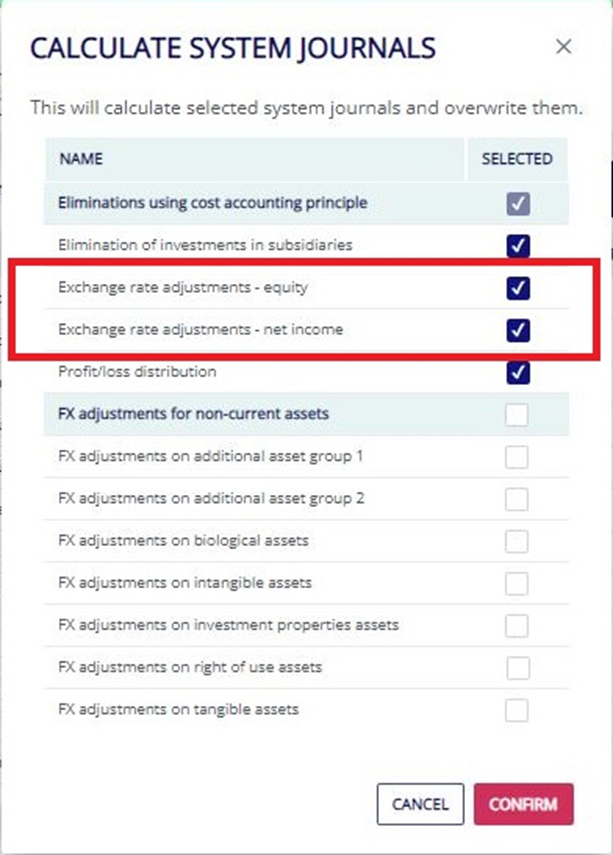
Task: Toggle Eliminations using cost accounting principle checkbox
Action: [x=518, y=204]
